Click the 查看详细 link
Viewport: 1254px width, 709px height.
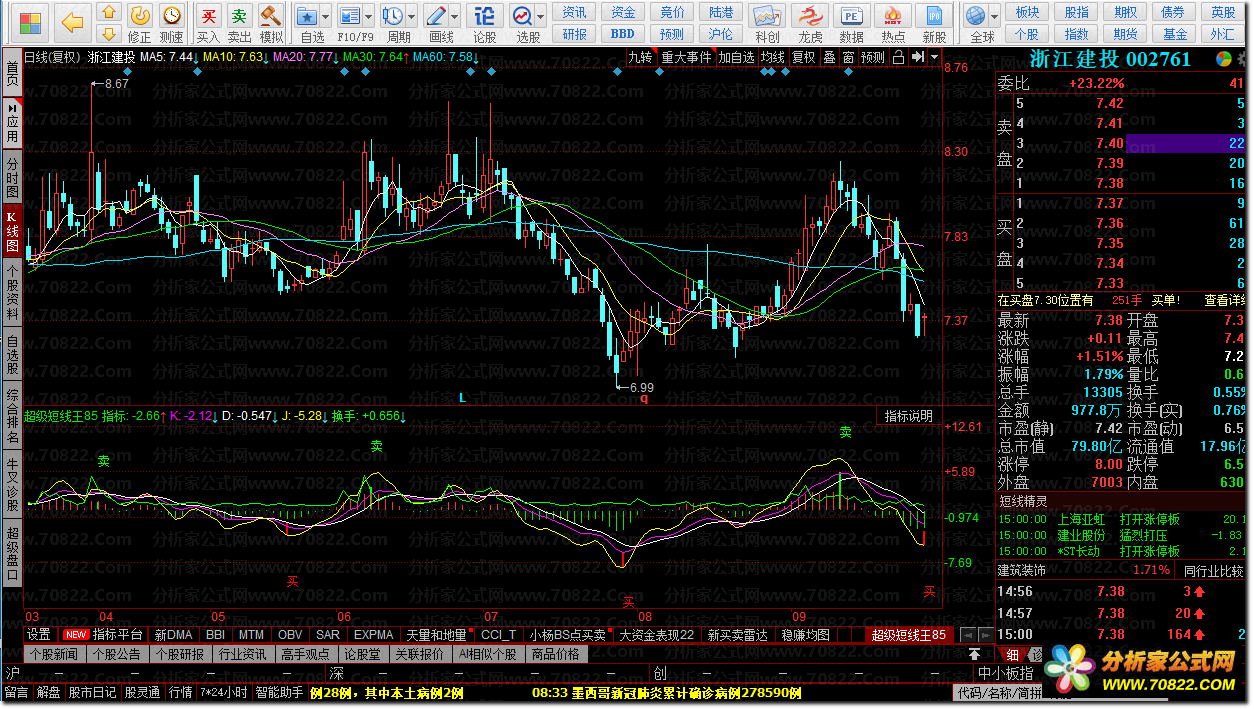pyautogui.click(x=1225, y=300)
